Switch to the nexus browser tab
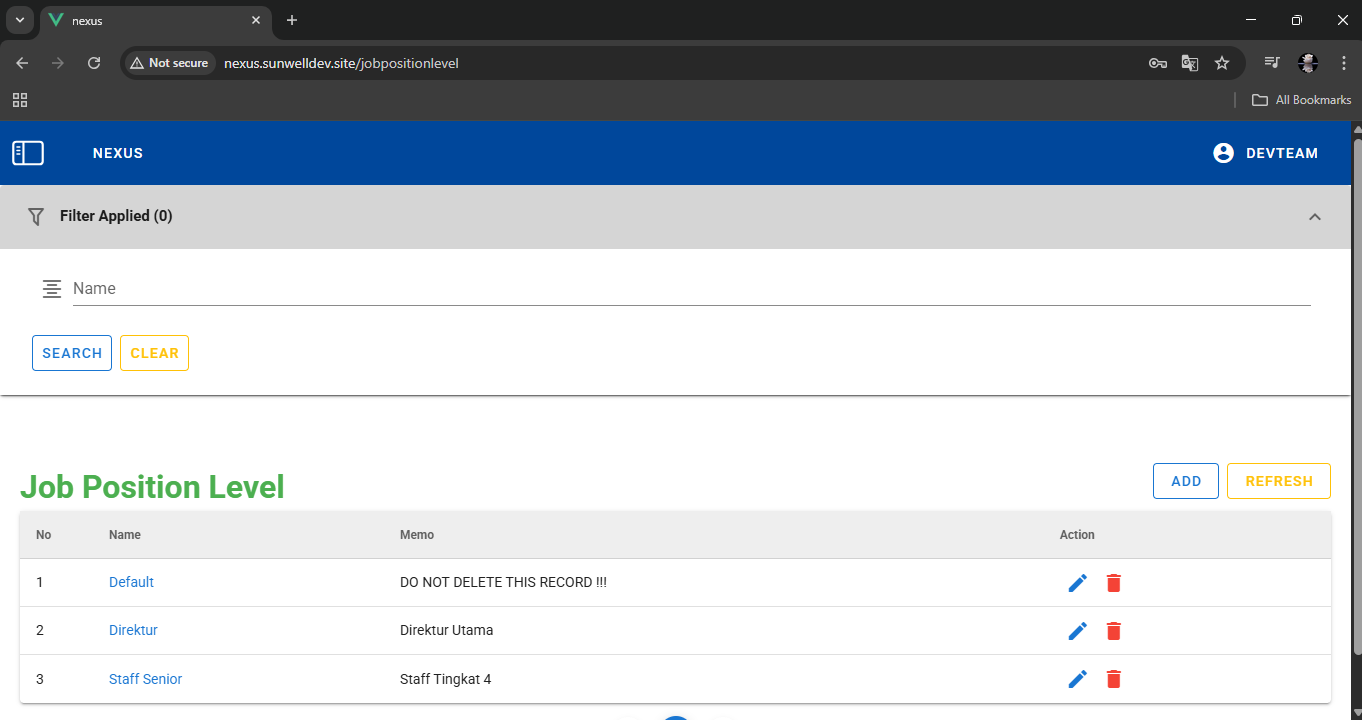 pyautogui.click(x=150, y=20)
